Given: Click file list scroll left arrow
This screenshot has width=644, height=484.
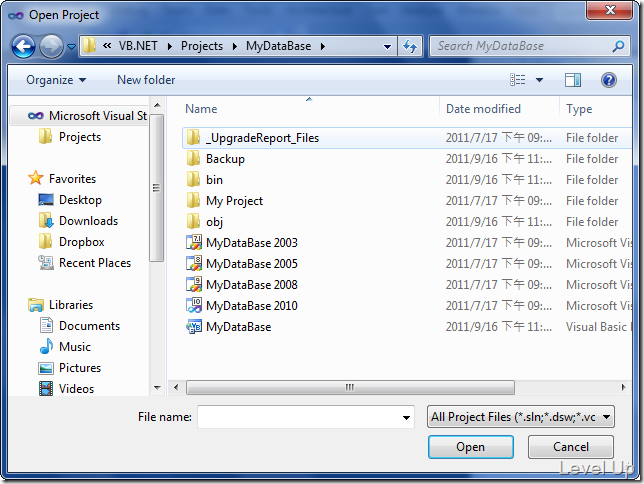Looking at the screenshot, I should [x=176, y=387].
